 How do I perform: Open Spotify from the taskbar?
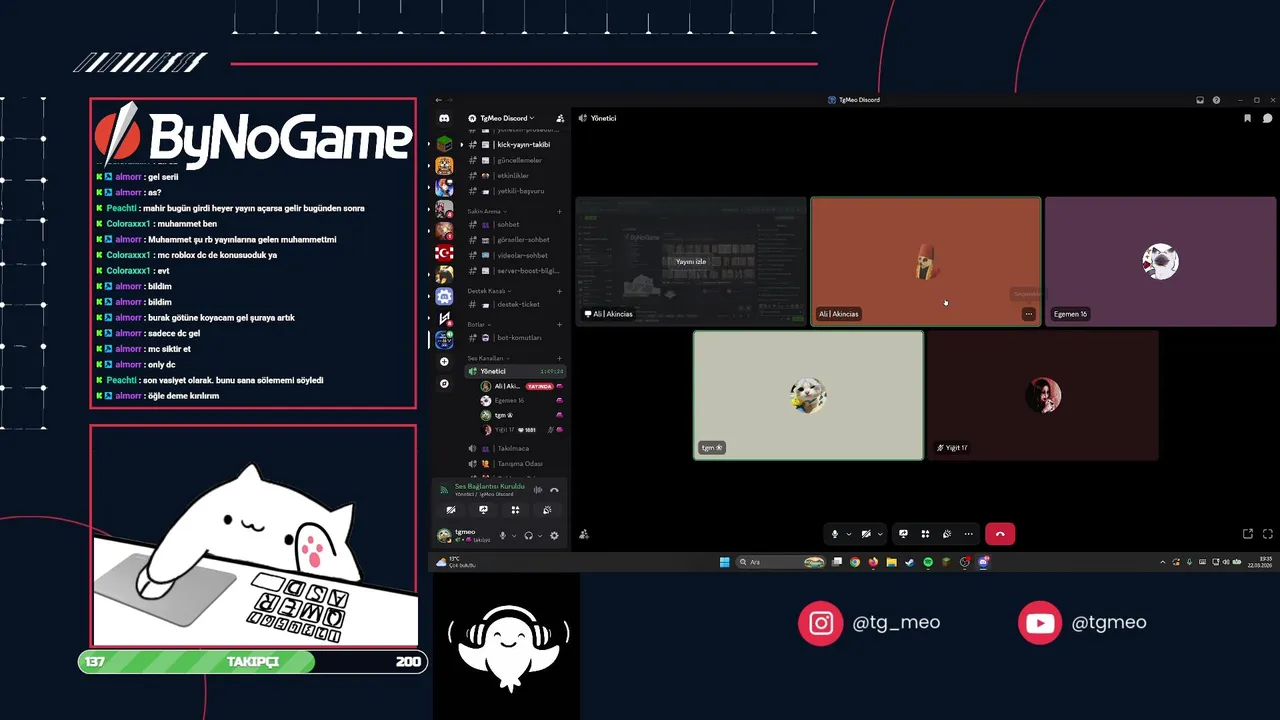pyautogui.click(x=928, y=562)
